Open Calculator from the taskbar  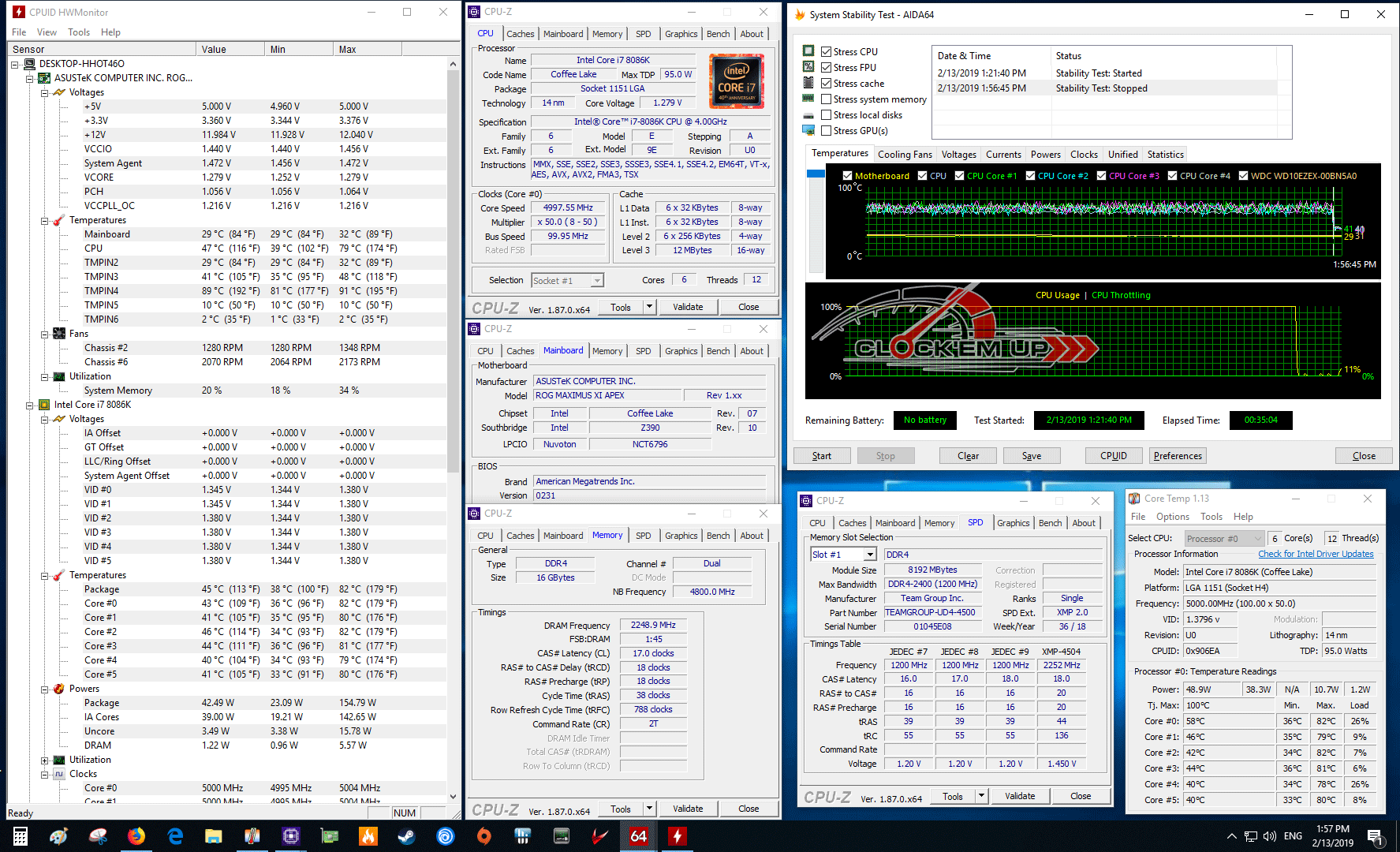21,835
